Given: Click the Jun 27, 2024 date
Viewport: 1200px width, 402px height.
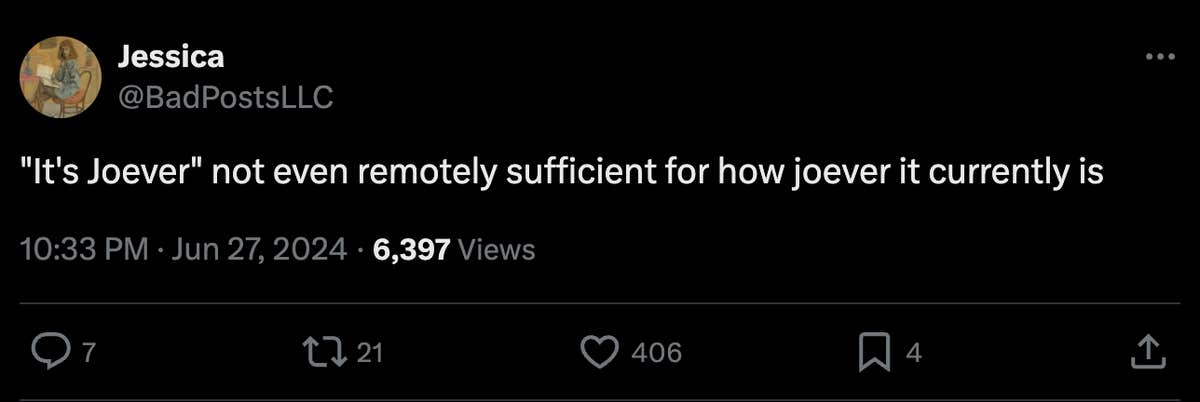Looking at the screenshot, I should (x=260, y=249).
